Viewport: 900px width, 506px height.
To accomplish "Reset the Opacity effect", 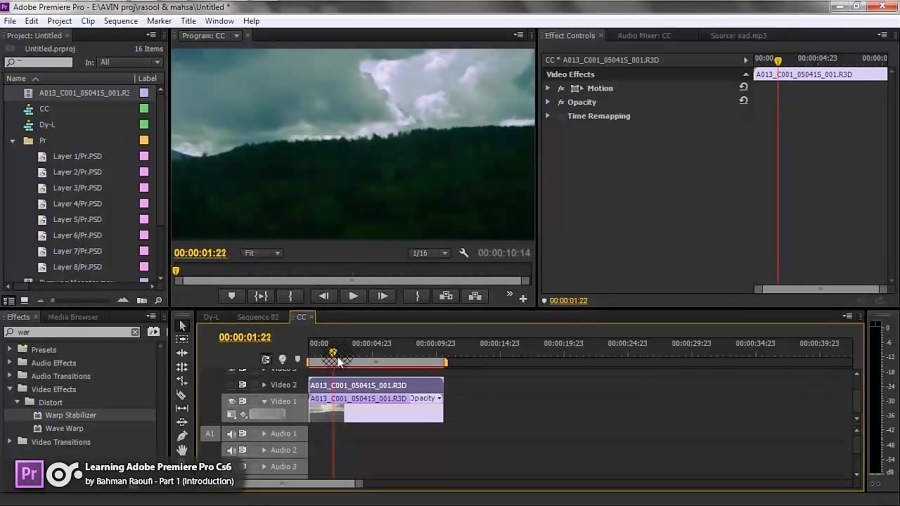I will pyautogui.click(x=743, y=100).
